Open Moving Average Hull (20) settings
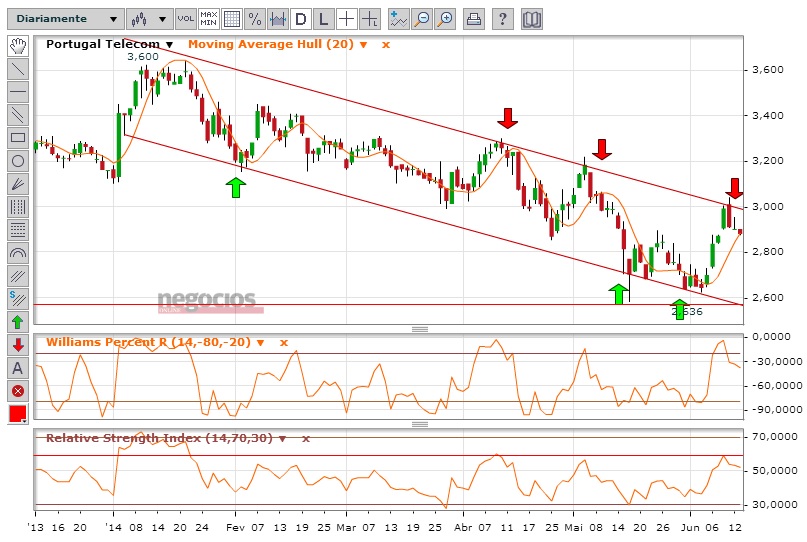 click(x=363, y=45)
